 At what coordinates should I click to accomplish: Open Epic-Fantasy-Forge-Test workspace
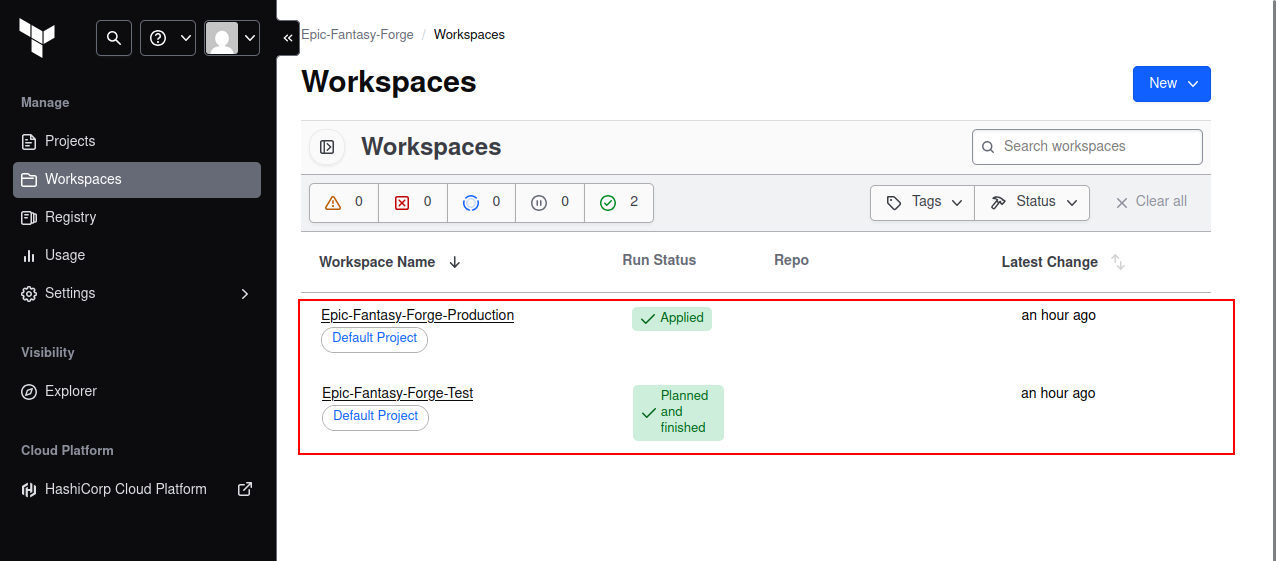(397, 393)
